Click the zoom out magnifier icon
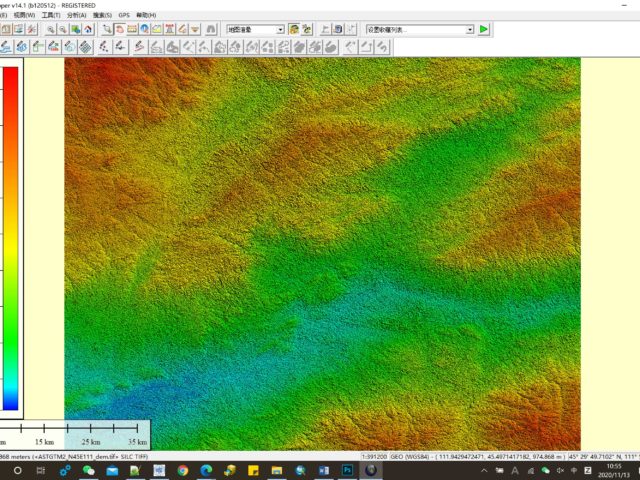 pyautogui.click(x=63, y=30)
